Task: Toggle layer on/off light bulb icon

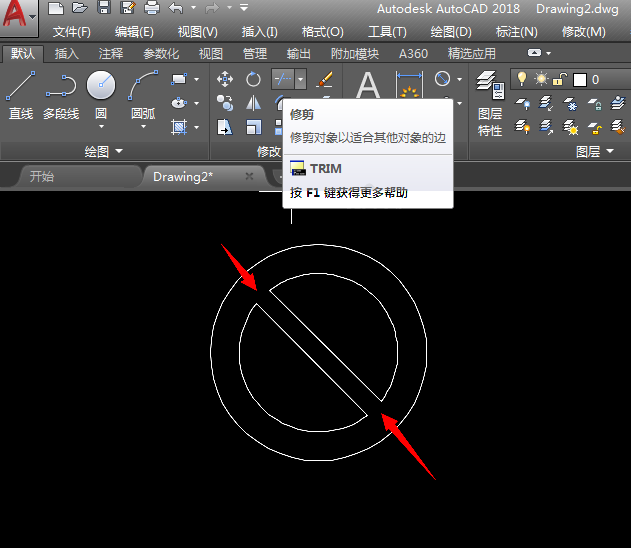Action: coord(522,79)
